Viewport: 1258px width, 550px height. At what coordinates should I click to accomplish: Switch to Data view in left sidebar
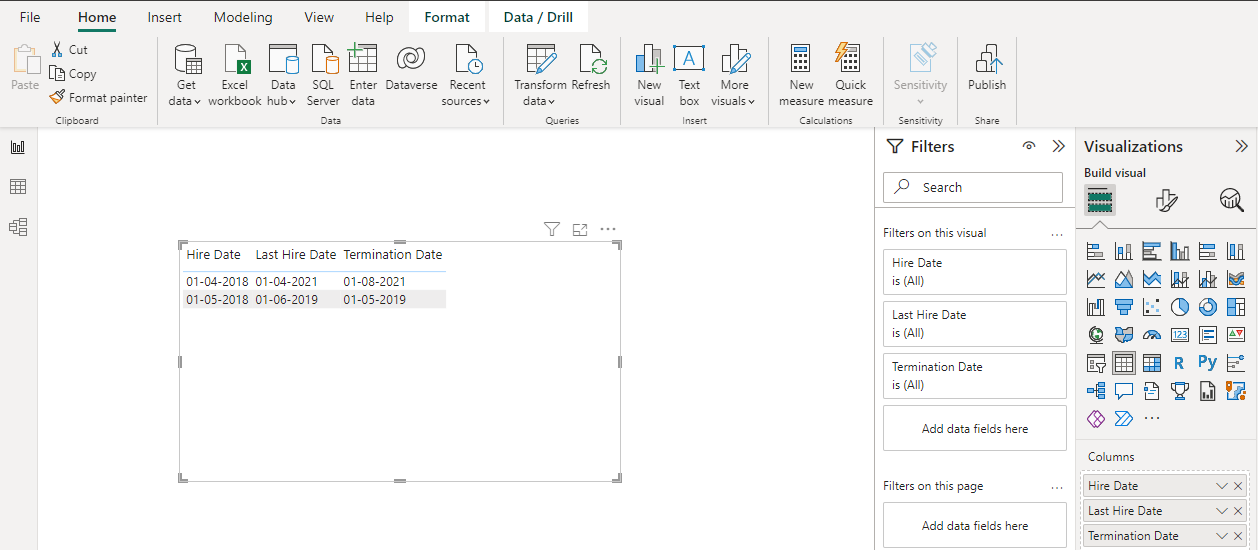click(18, 187)
